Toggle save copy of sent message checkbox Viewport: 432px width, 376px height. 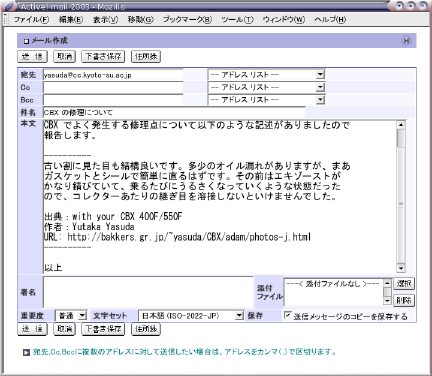288,315
